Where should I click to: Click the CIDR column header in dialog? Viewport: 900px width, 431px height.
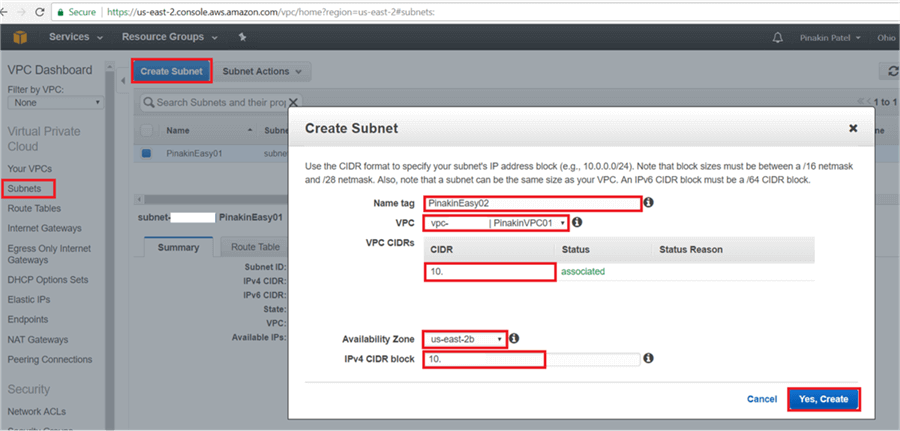coord(441,250)
